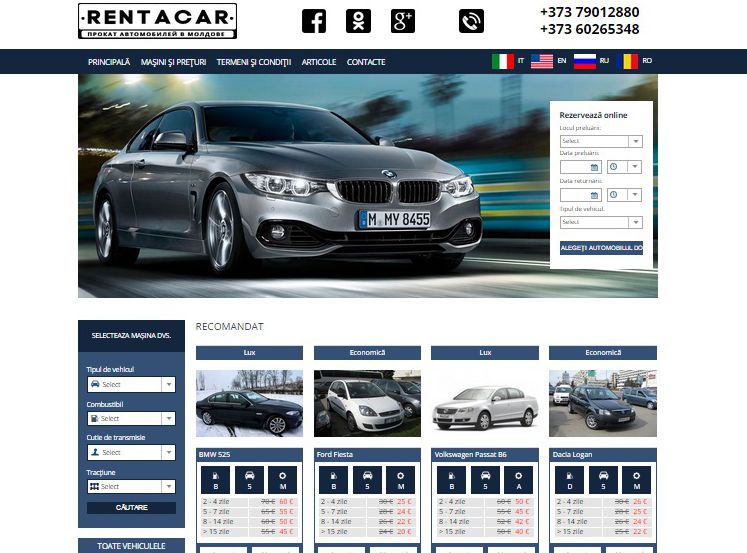
Task: Select the Russian flag language icon
Action: pyautogui.click(x=583, y=61)
